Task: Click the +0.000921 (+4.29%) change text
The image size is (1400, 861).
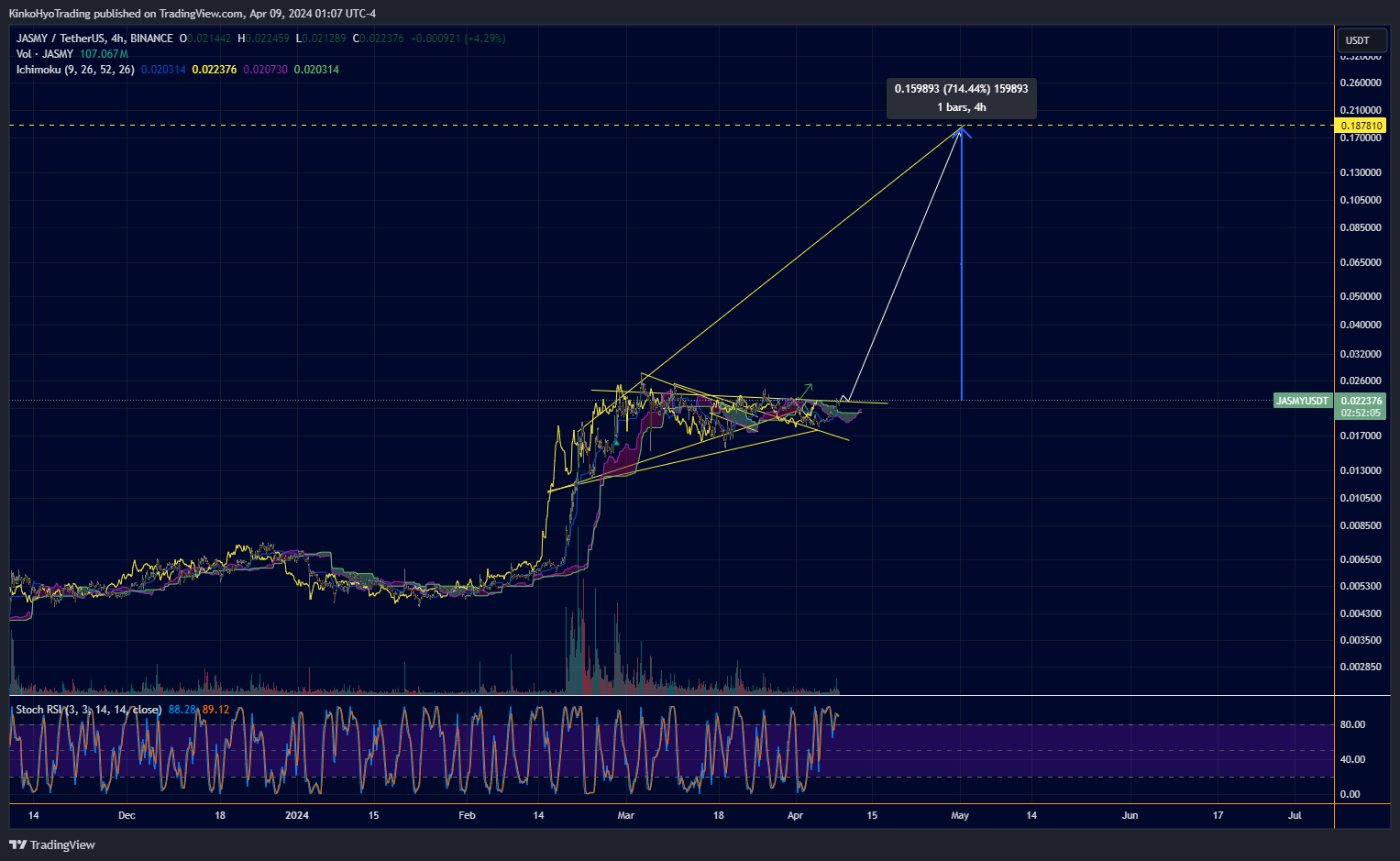Action: pyautogui.click(x=457, y=39)
